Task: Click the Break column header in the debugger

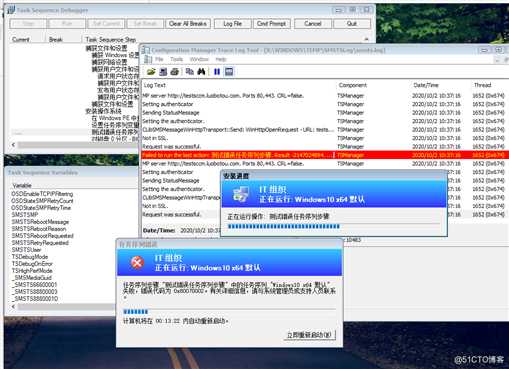Action: [56, 40]
